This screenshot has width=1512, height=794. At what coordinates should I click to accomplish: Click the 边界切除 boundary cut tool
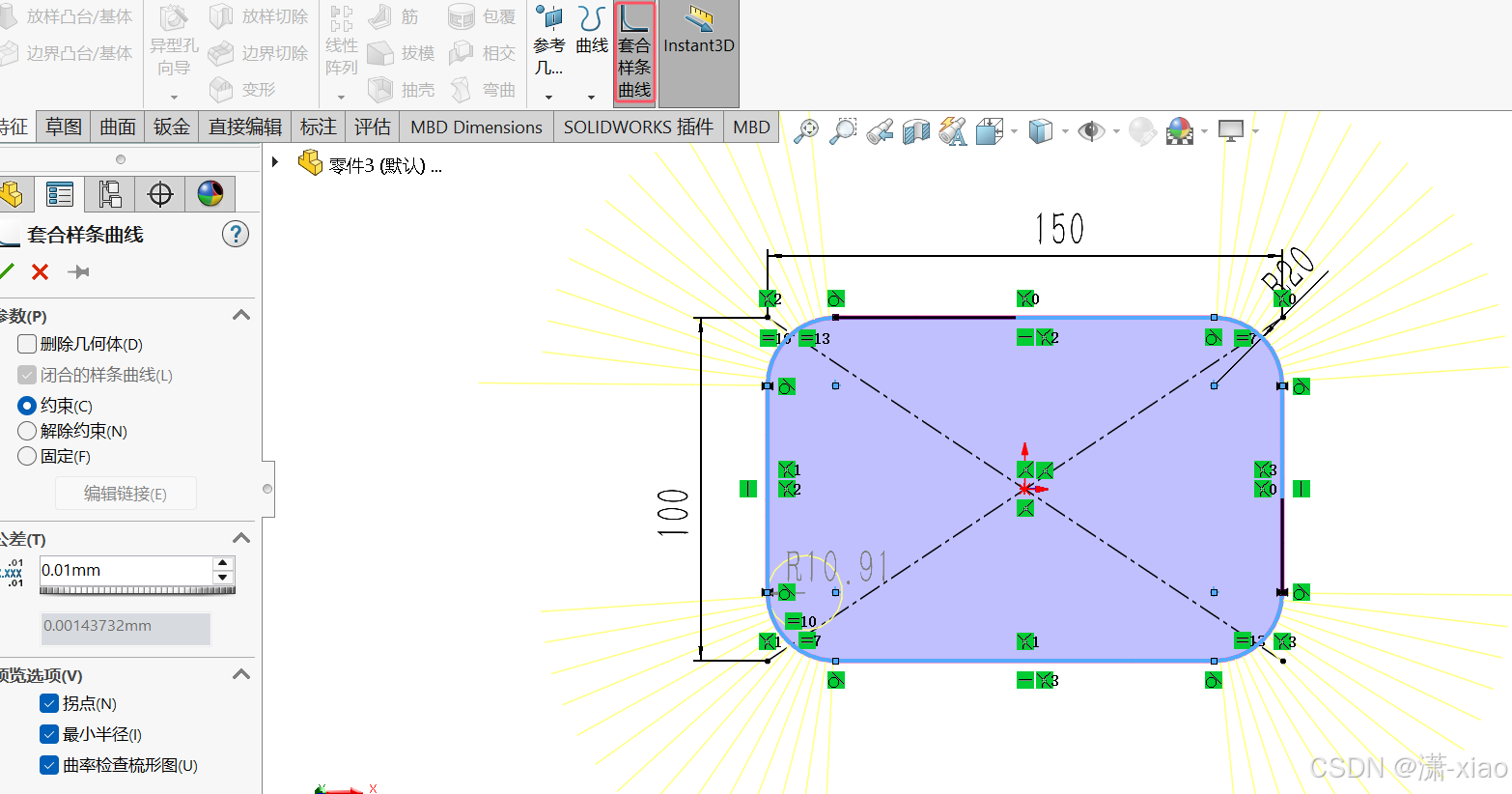259,53
